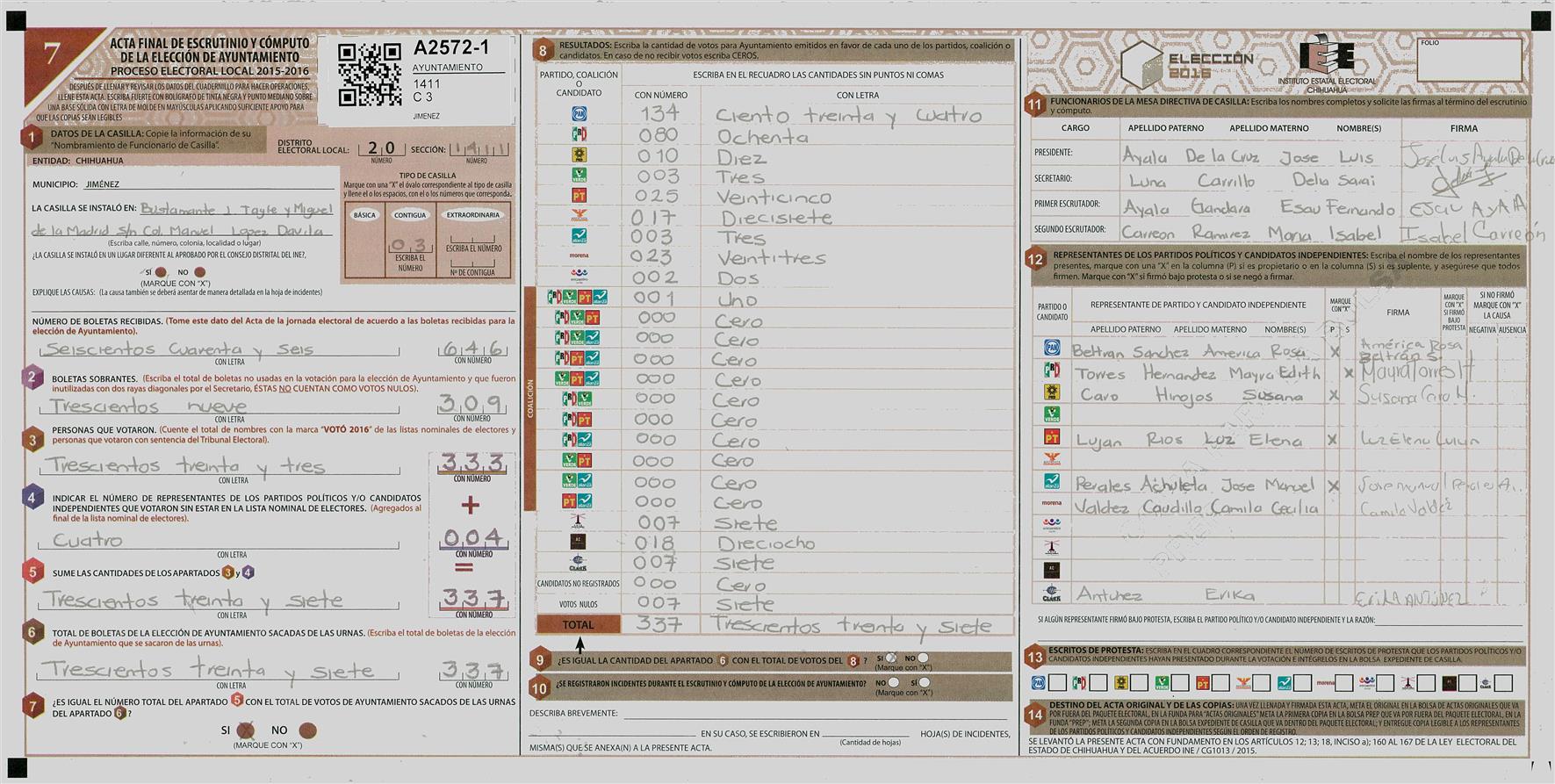Click the section 12 hexagon number badge

click(1036, 259)
